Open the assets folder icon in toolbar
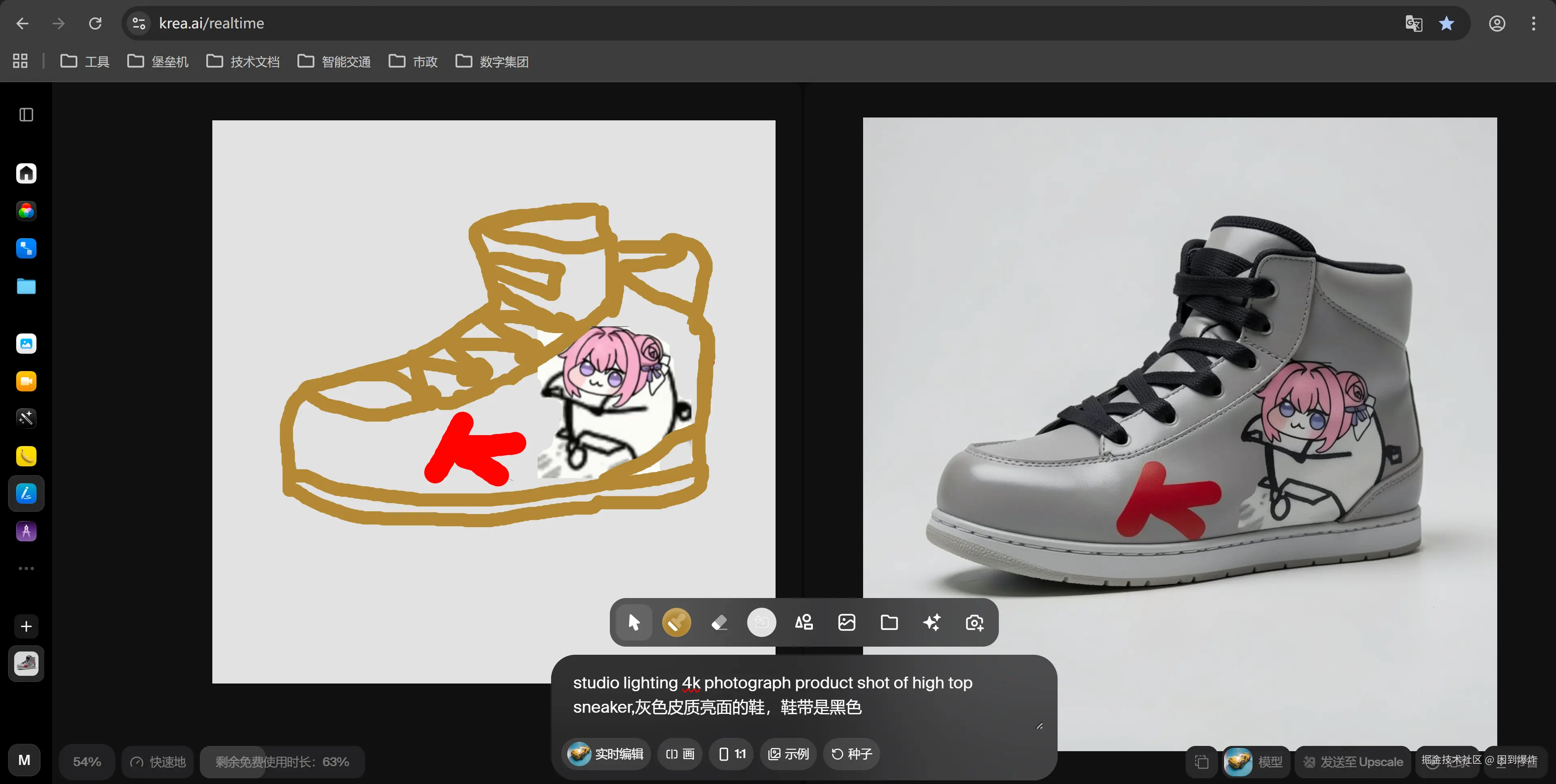This screenshot has width=1556, height=784. [x=889, y=622]
